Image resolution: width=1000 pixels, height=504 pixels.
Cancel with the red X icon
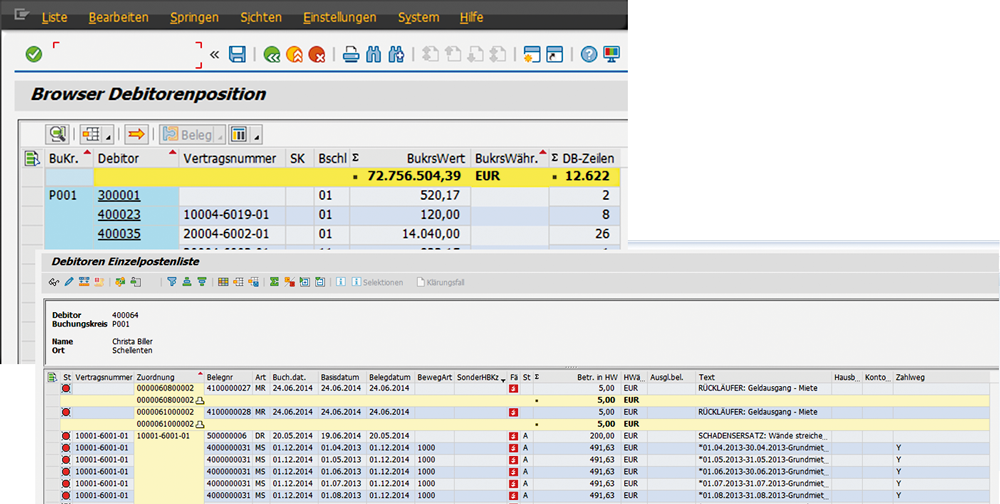(x=317, y=54)
